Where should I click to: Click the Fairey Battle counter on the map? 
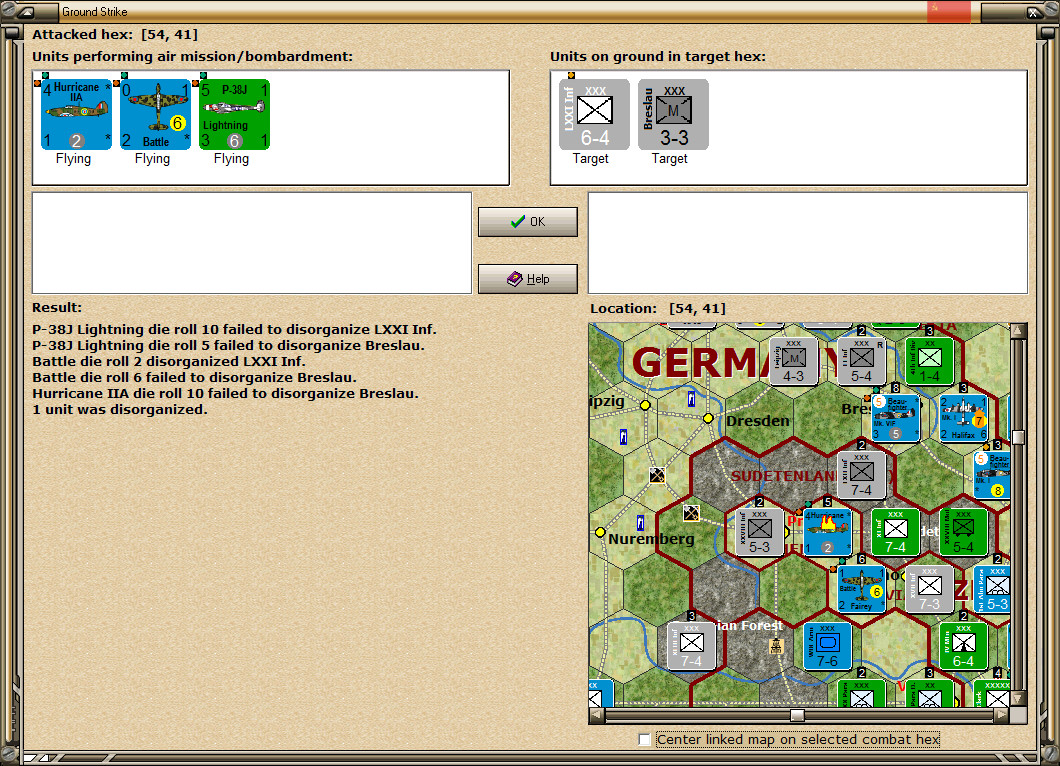(861, 590)
